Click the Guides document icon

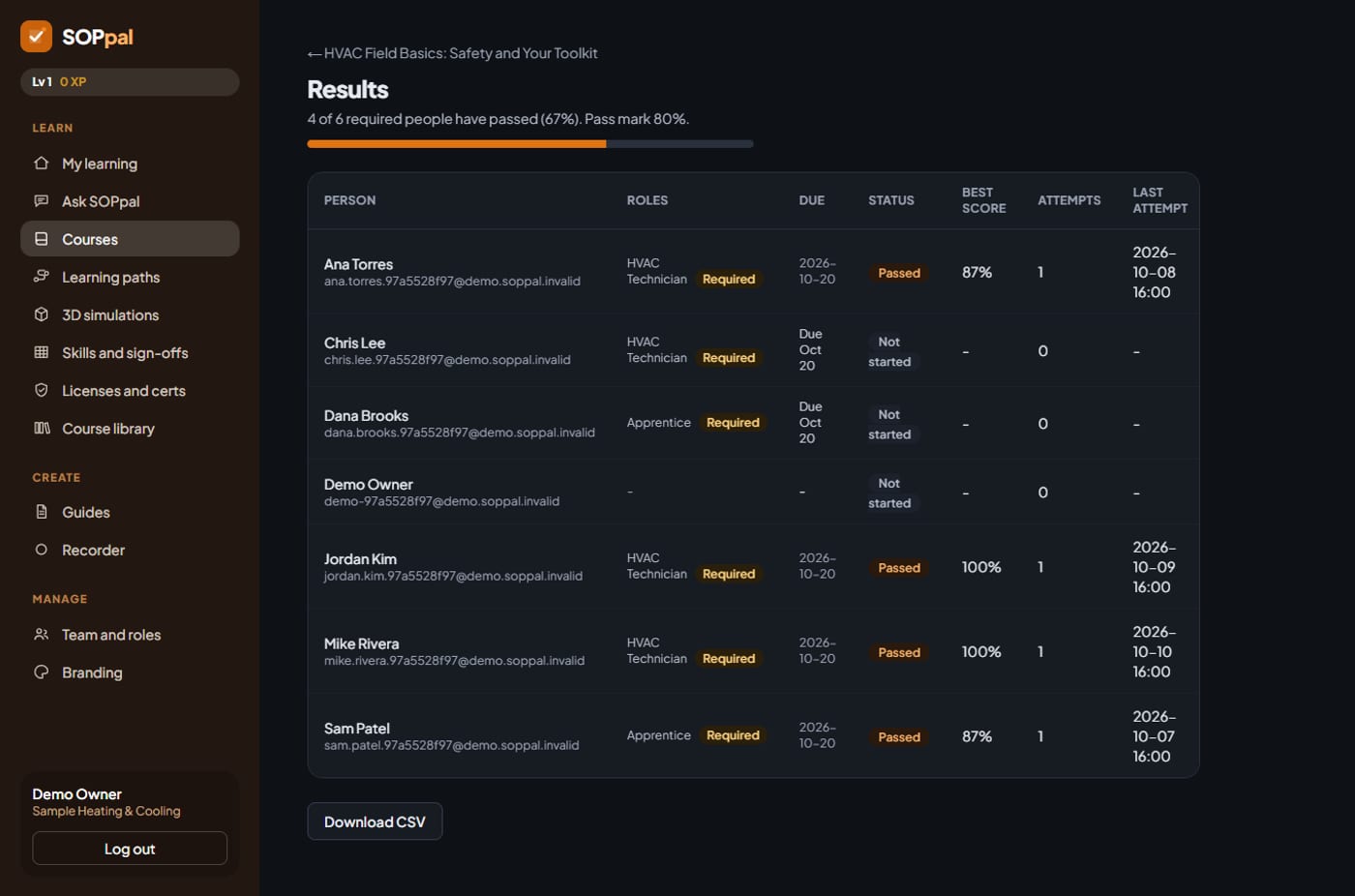pyautogui.click(x=42, y=512)
